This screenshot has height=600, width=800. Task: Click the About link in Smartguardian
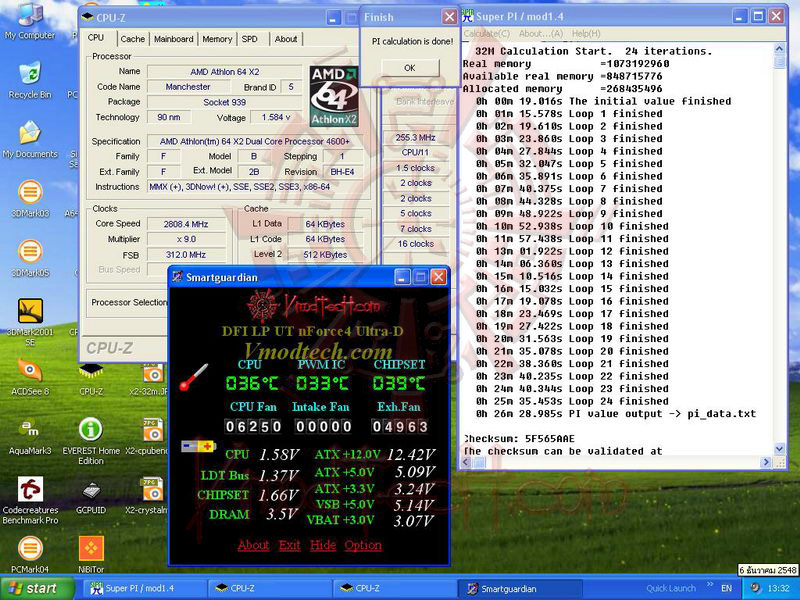click(253, 545)
